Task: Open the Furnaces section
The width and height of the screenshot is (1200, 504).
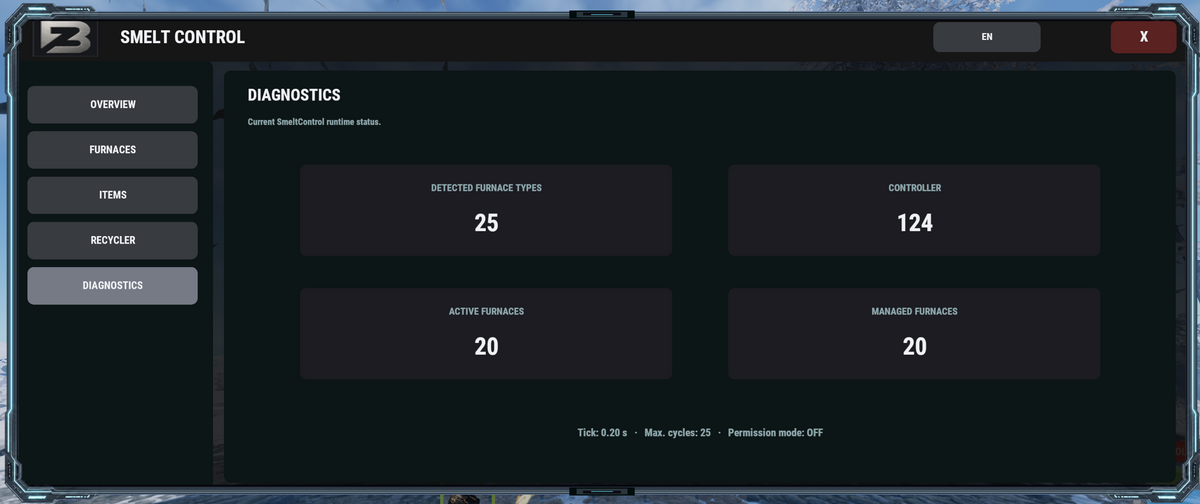Action: tap(113, 150)
